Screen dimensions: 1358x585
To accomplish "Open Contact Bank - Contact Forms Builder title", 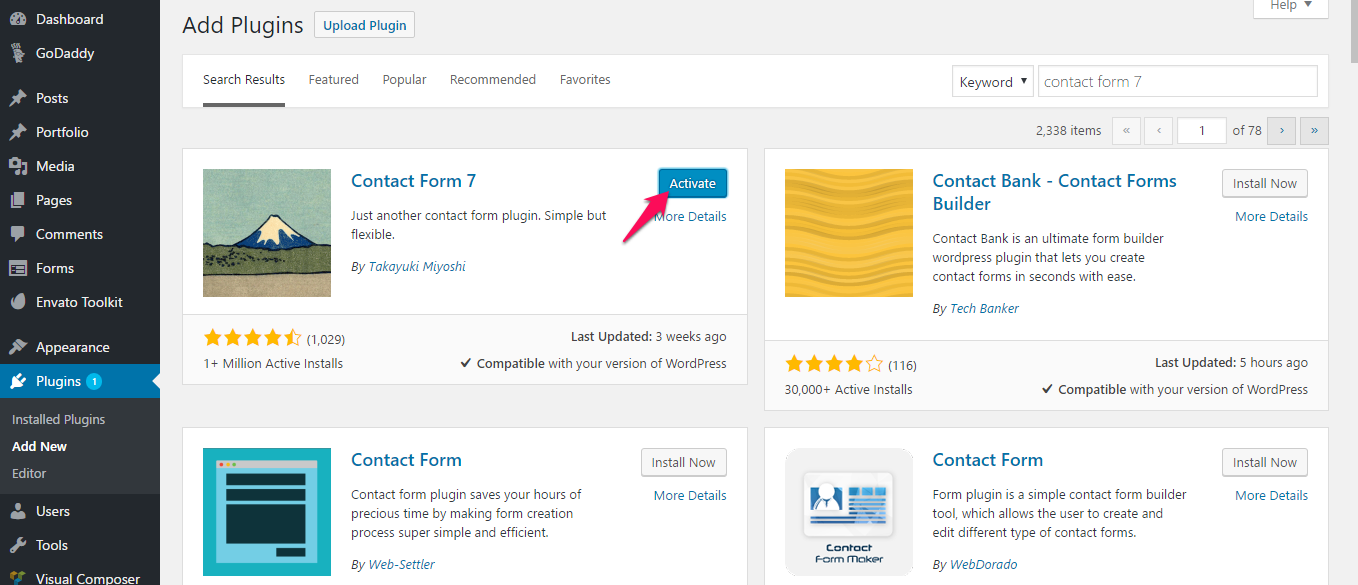I will coord(1054,192).
